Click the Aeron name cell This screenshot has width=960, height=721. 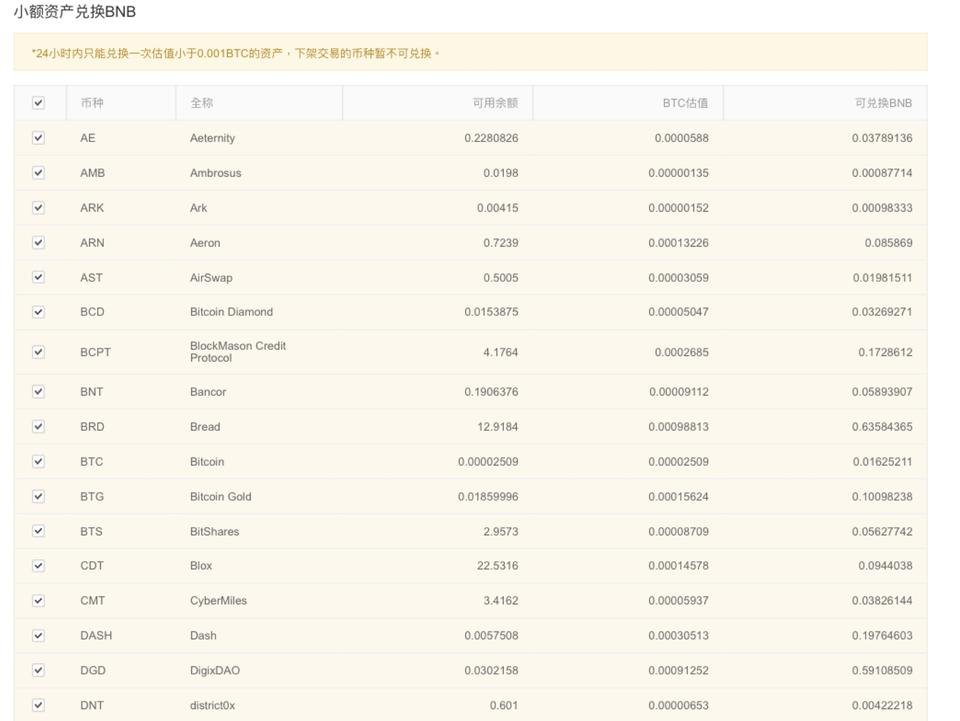pos(205,243)
